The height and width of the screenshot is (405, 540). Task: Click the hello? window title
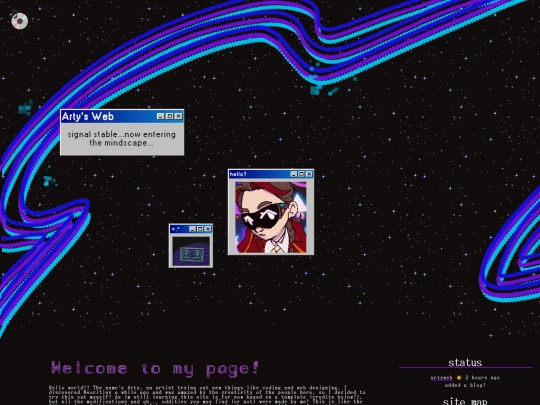pyautogui.click(x=238, y=174)
